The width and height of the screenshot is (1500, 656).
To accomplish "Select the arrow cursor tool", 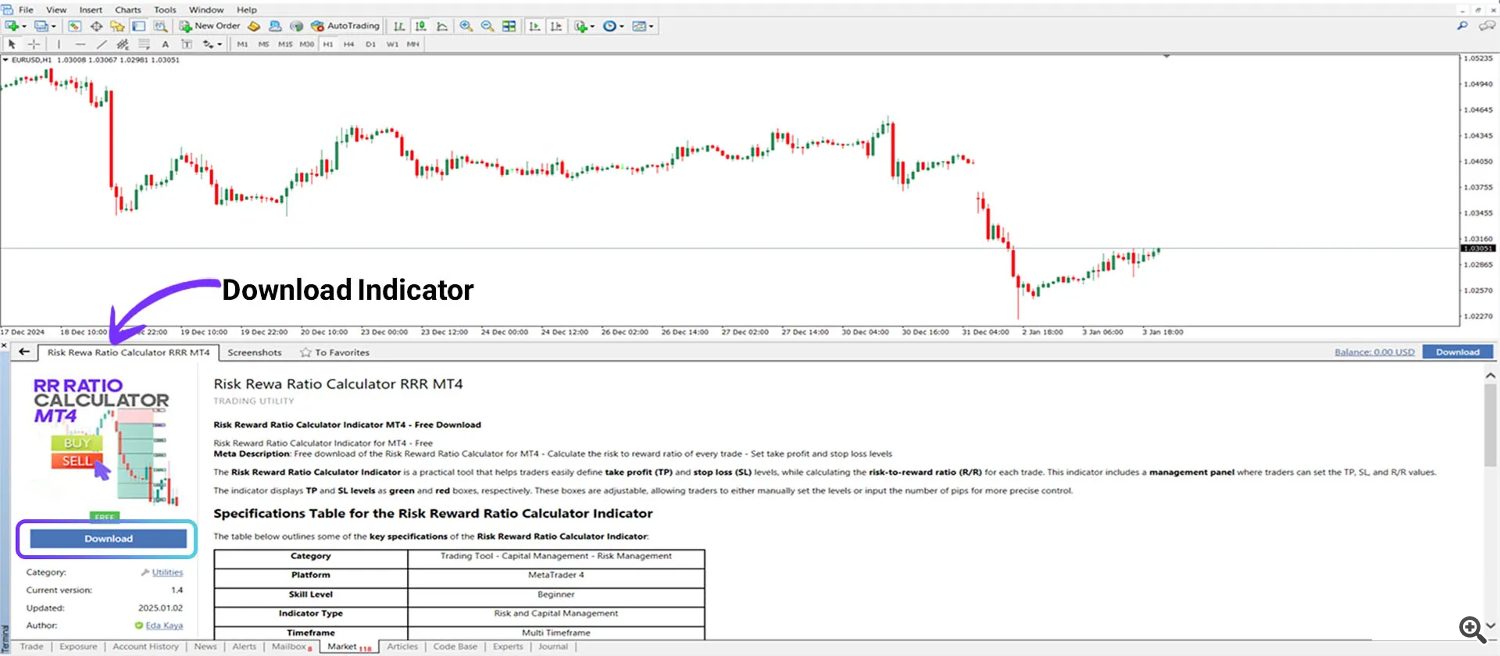I will [x=12, y=44].
